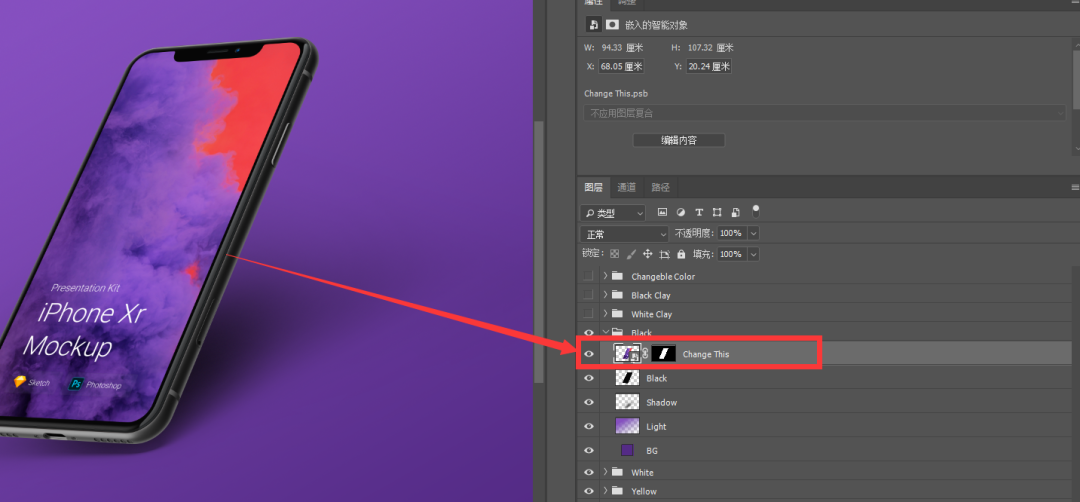Expand the White Clay group

(x=605, y=314)
